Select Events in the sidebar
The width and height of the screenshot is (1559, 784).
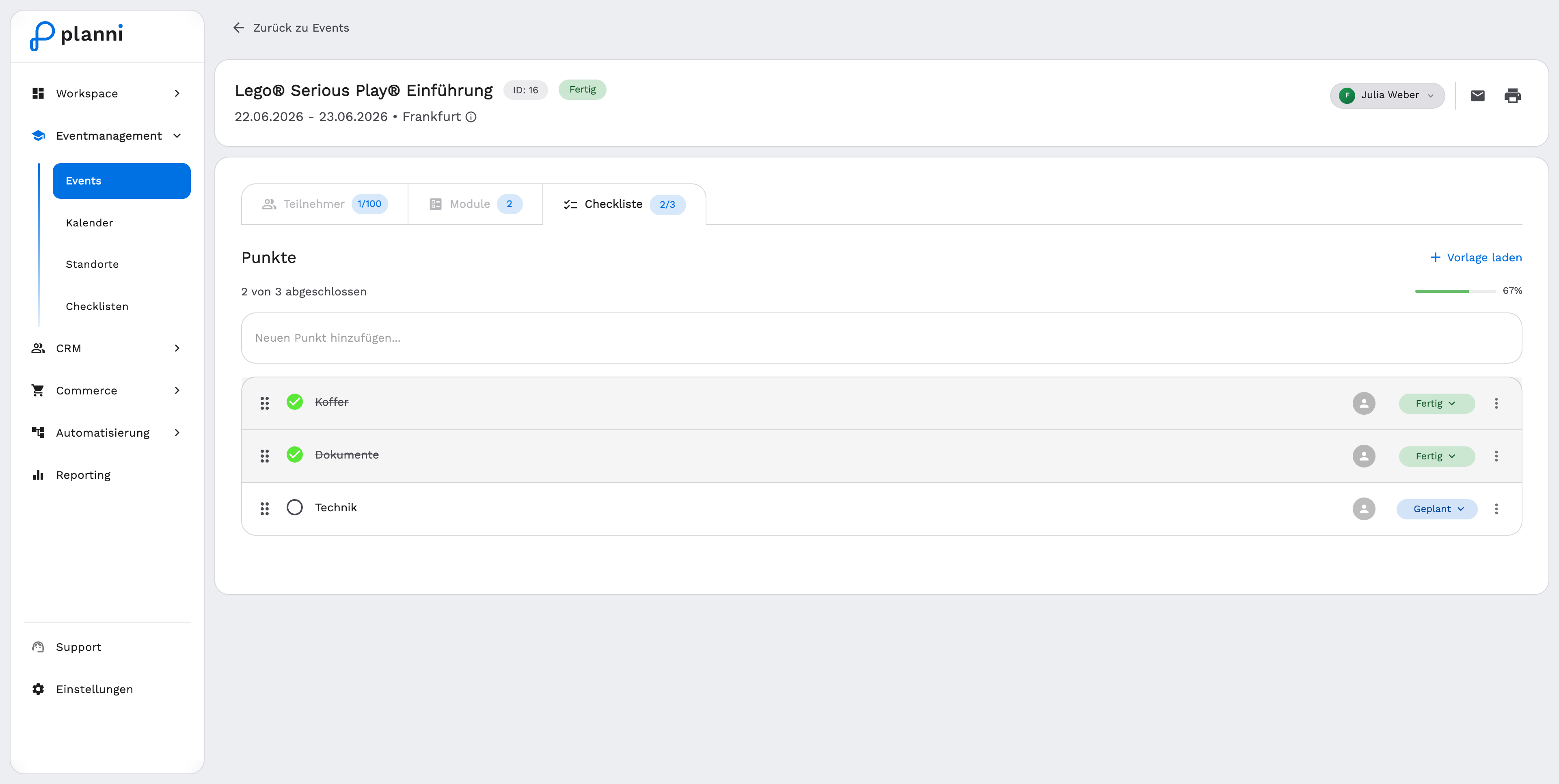click(122, 181)
